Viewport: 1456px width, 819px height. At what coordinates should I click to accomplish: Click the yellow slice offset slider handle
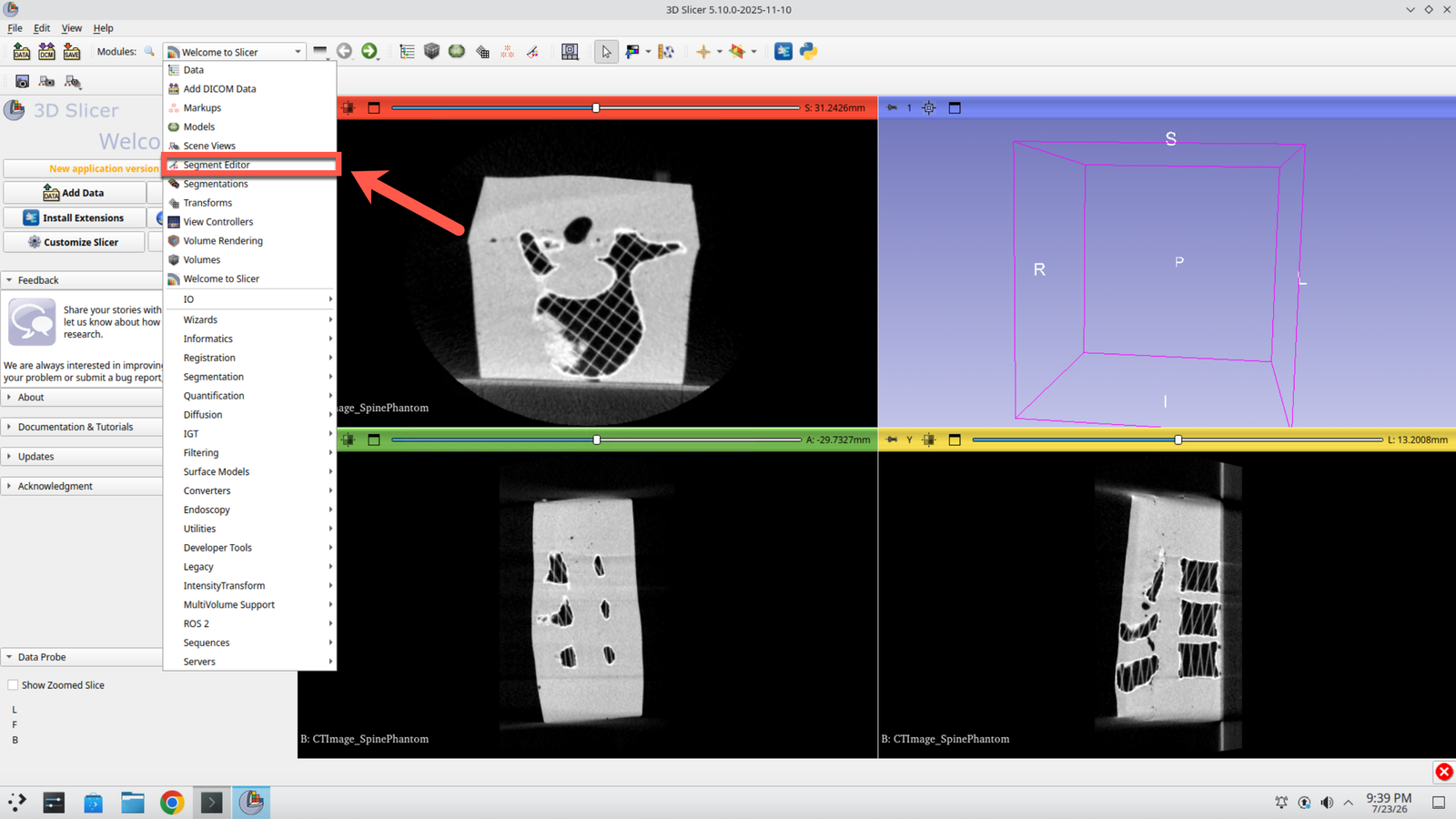(x=1178, y=440)
